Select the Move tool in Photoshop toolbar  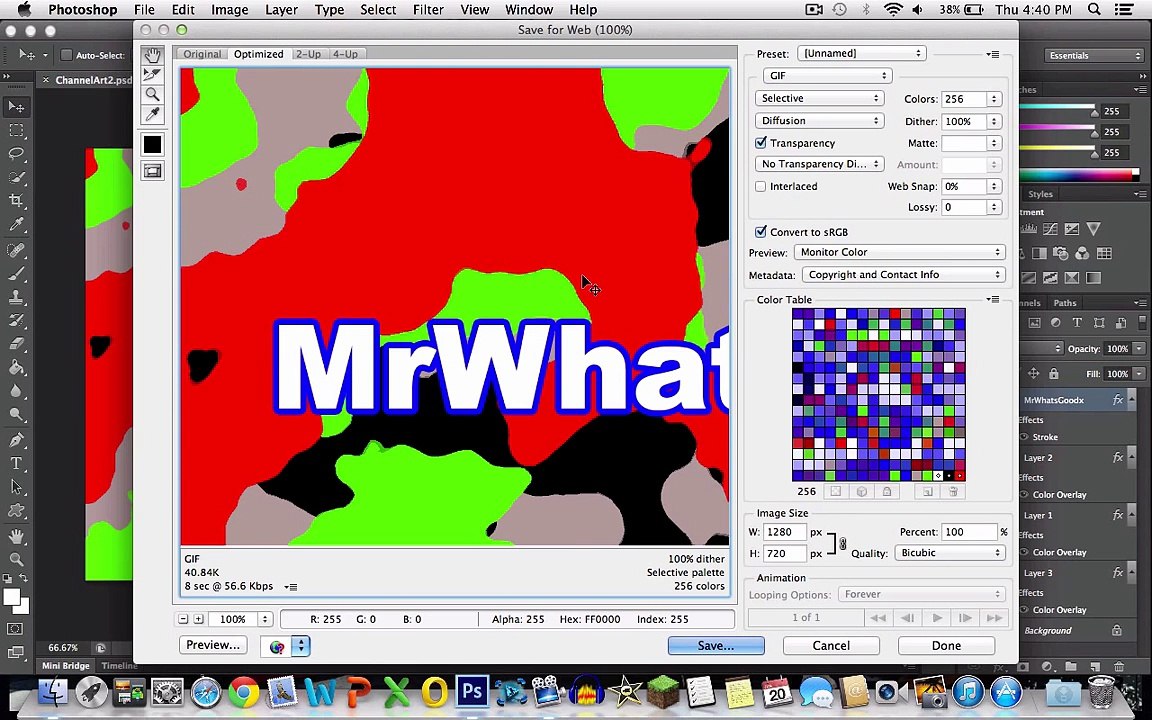click(16, 107)
